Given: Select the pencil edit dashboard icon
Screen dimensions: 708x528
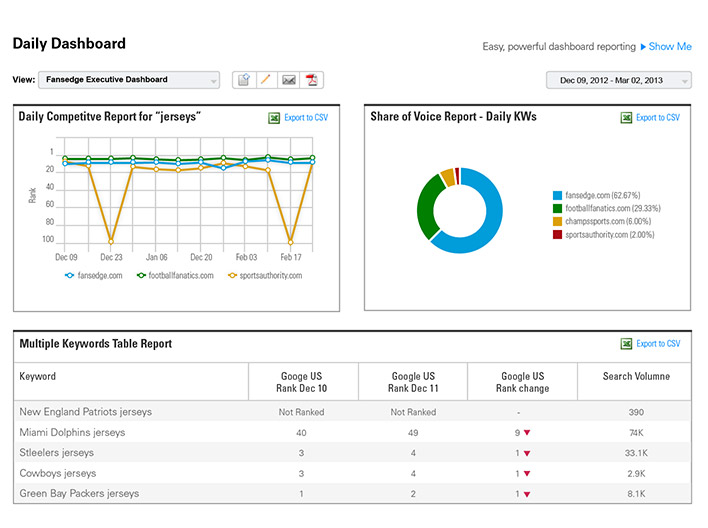Looking at the screenshot, I should pyautogui.click(x=266, y=80).
